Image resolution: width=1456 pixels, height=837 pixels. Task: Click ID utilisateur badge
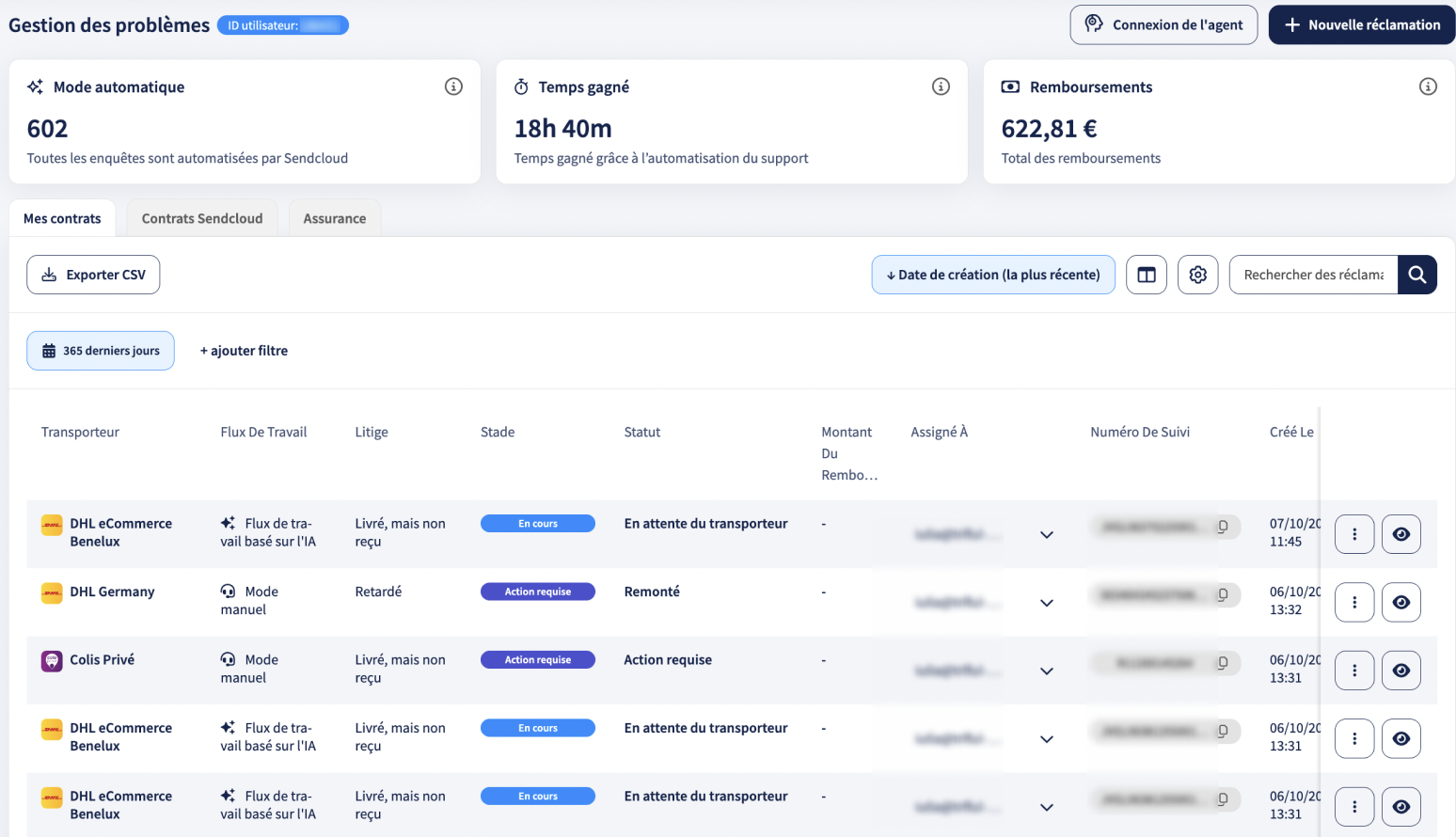tap(283, 25)
